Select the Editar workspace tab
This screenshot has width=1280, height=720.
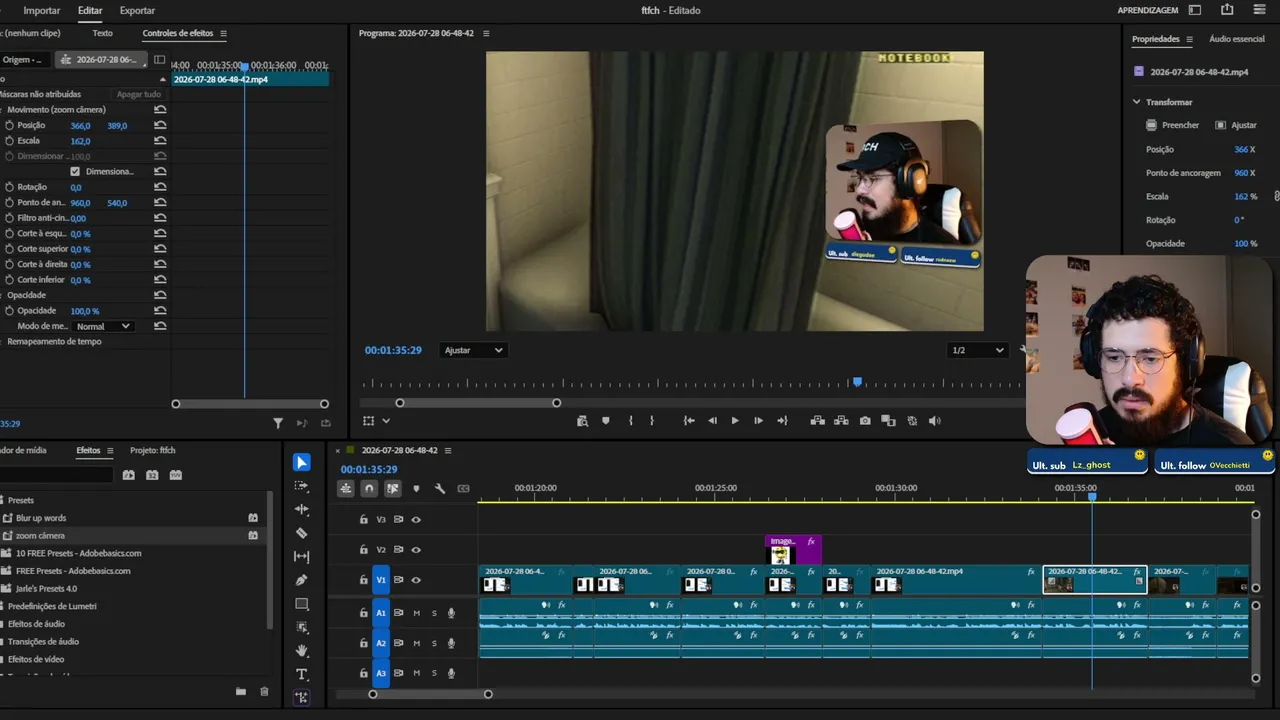coord(90,10)
